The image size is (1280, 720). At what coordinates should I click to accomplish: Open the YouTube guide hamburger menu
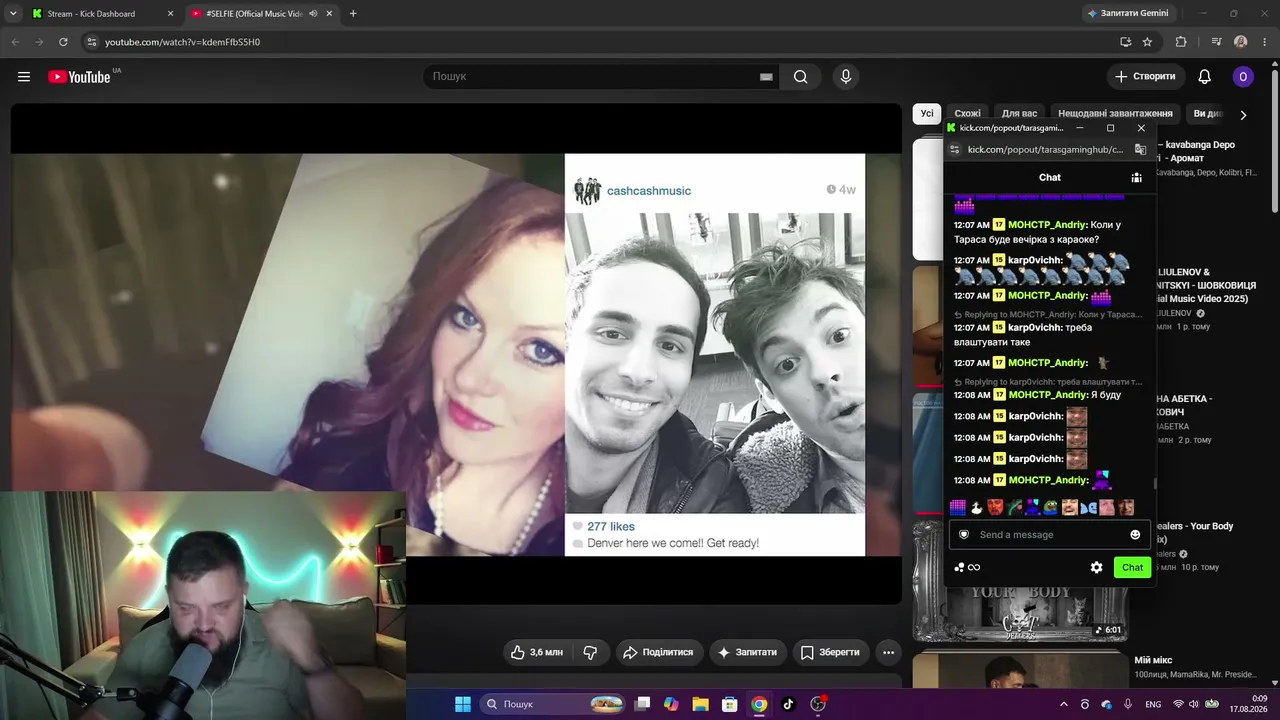tap(24, 77)
